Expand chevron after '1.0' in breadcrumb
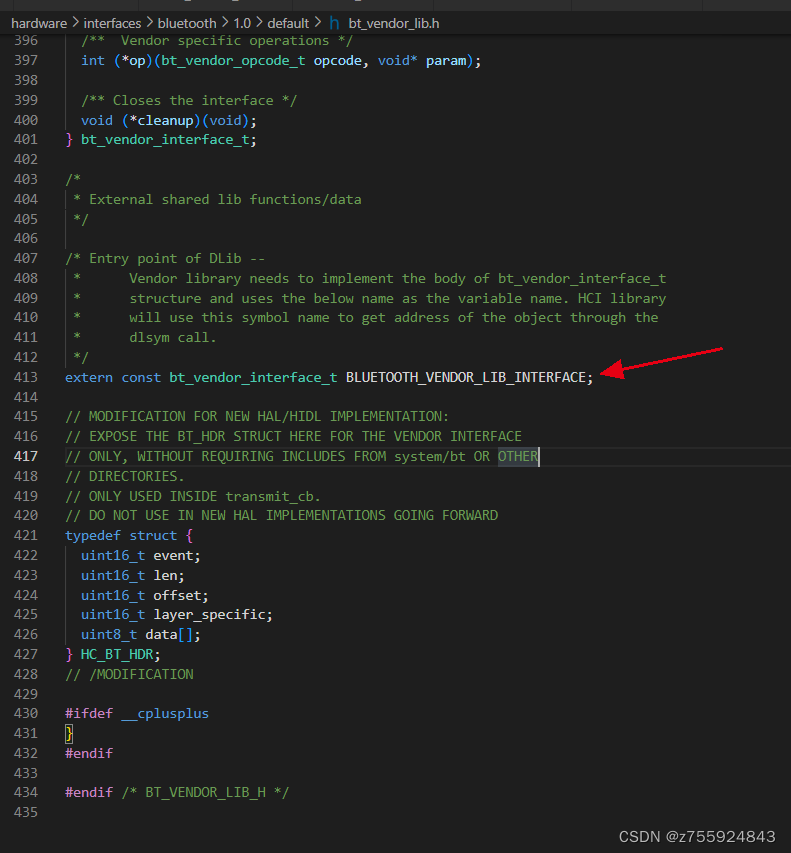The width and height of the screenshot is (791, 853). (259, 23)
